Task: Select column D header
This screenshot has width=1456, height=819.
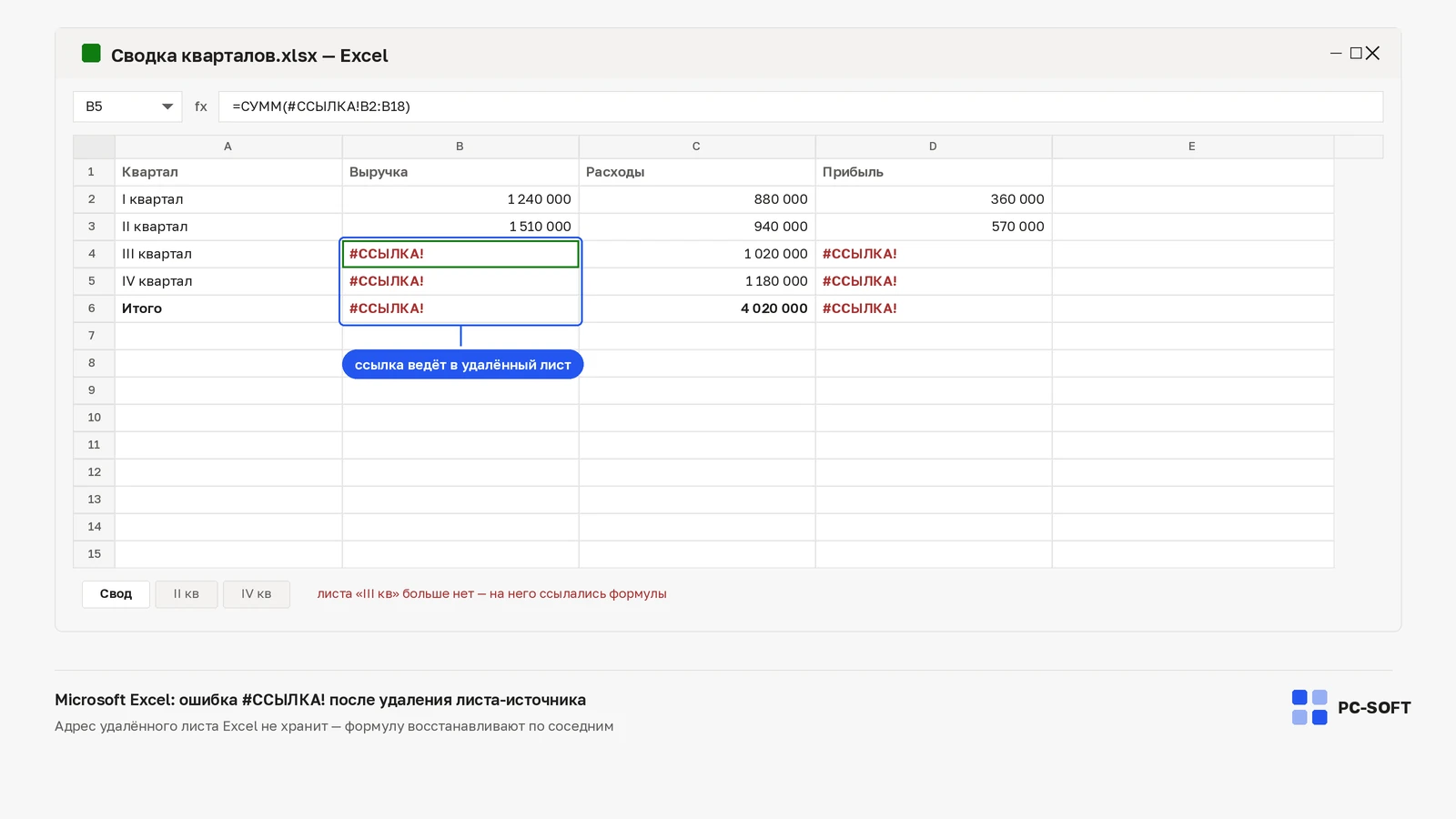Action: tap(934, 147)
